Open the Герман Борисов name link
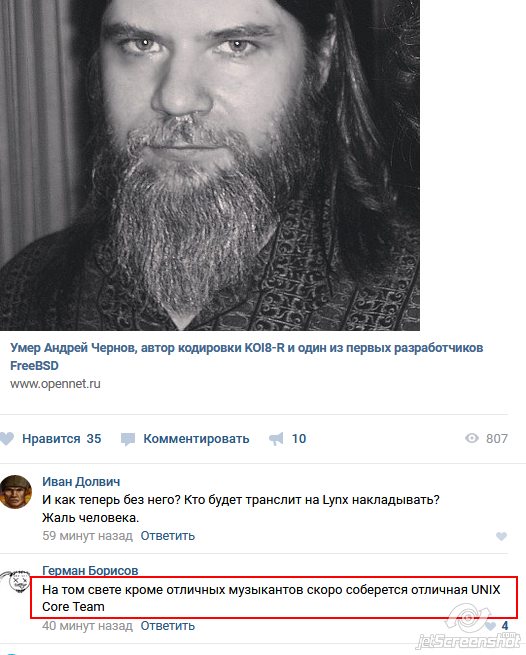 tap(90, 571)
